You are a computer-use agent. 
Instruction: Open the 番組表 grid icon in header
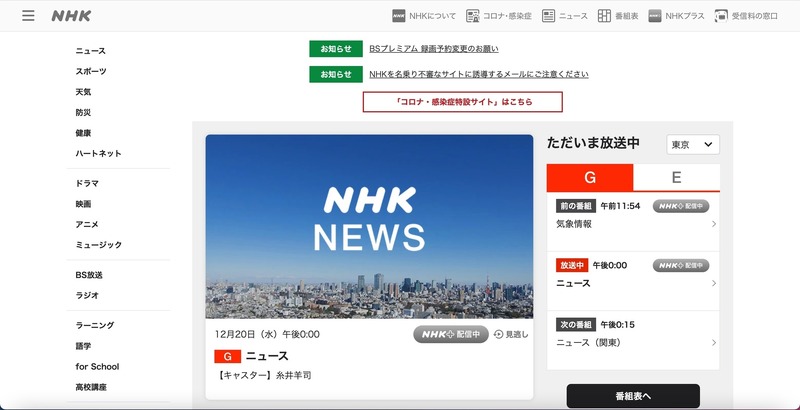[x=605, y=16]
